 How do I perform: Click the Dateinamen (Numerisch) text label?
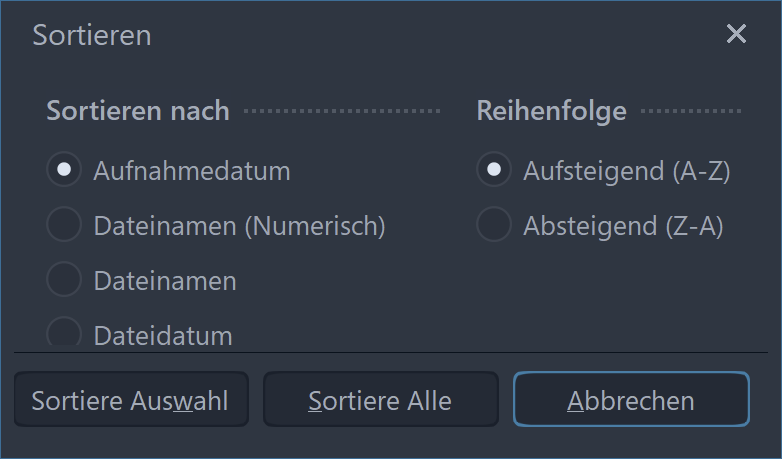click(239, 226)
